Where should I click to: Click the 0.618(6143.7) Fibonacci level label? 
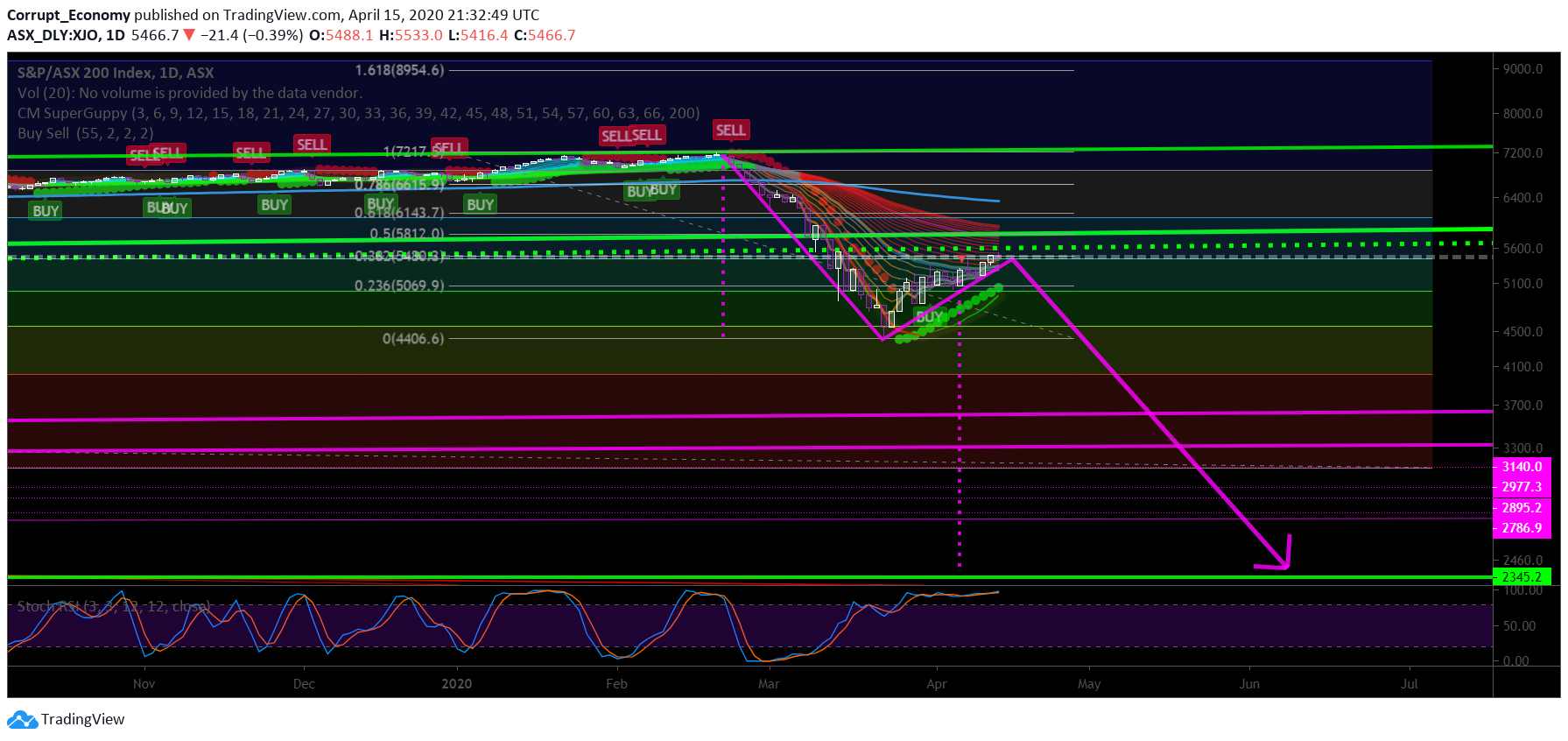point(399,213)
